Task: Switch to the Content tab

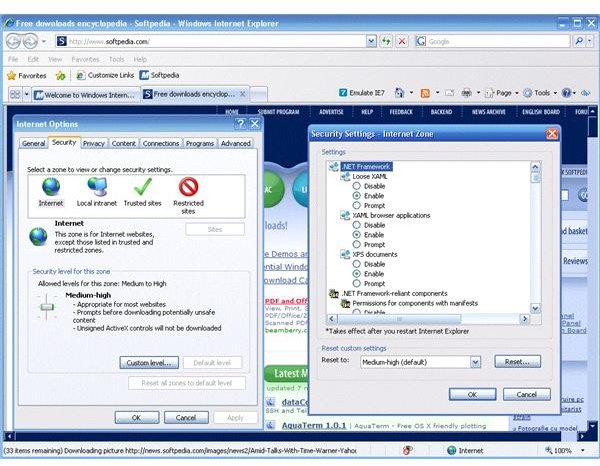Action: 124,143
